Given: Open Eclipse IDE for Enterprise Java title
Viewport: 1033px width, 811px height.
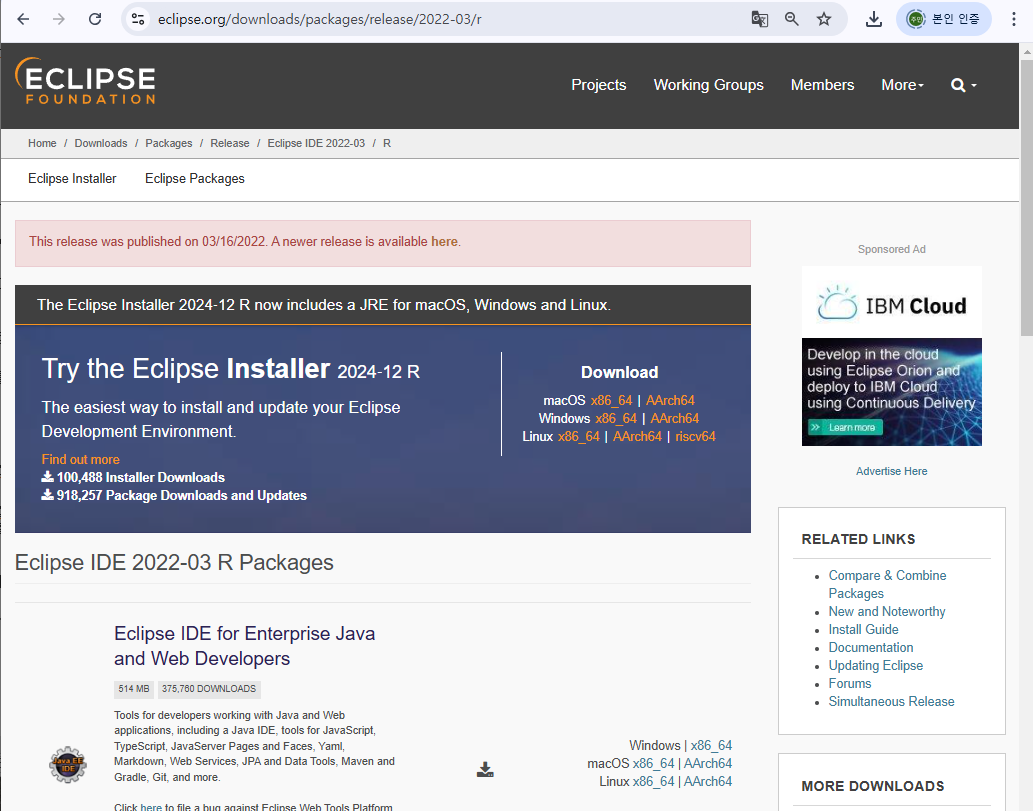Looking at the screenshot, I should 244,646.
